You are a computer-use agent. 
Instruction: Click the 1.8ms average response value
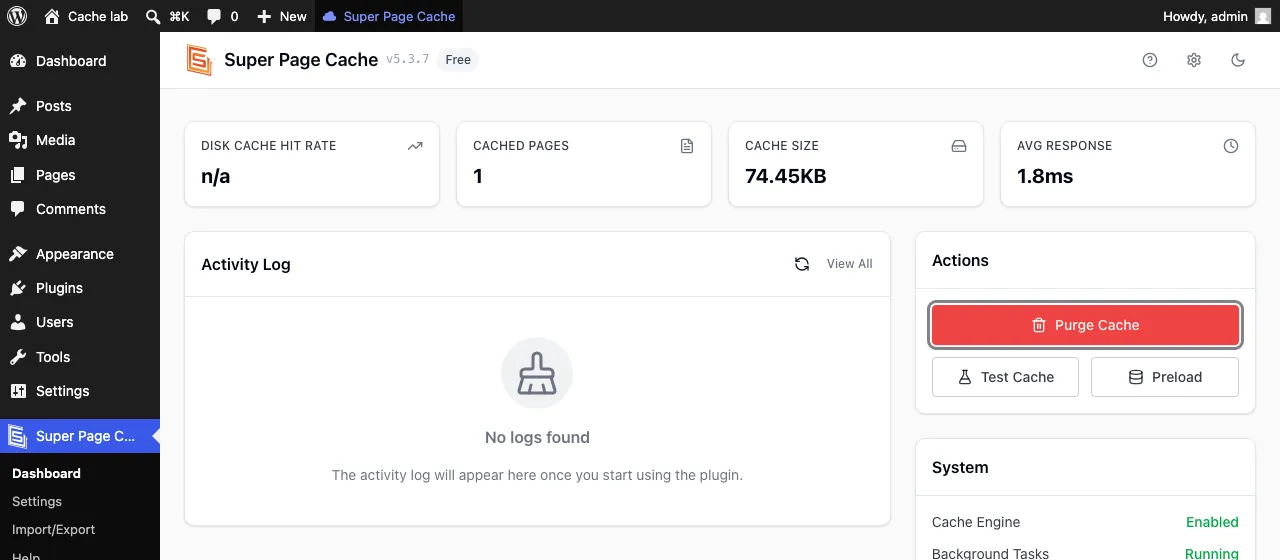click(1045, 177)
